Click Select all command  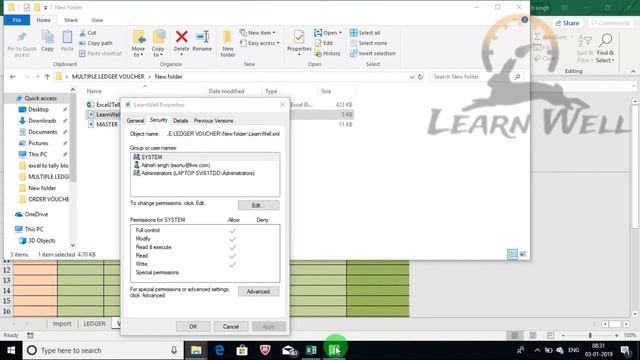coord(365,33)
